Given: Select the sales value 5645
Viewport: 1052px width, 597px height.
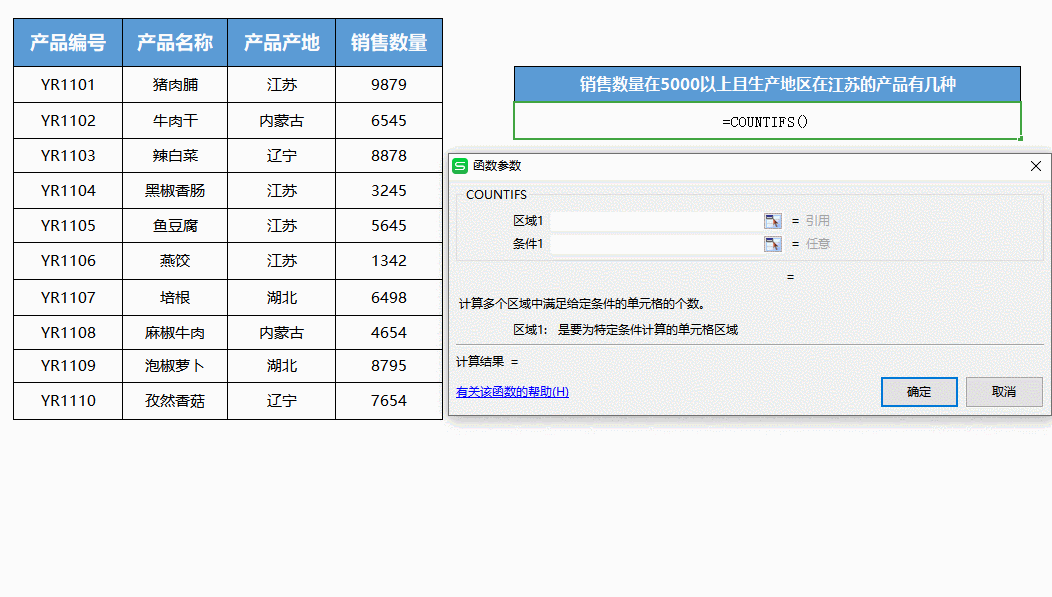Looking at the screenshot, I should (x=389, y=225).
